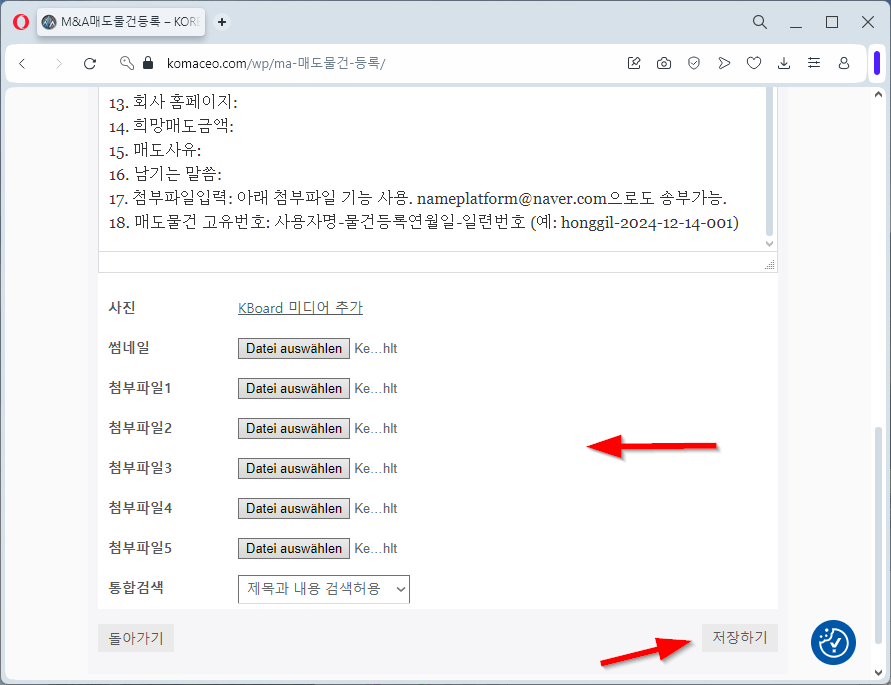Open the downloads icon in the toolbar
This screenshot has height=685, width=891.
click(784, 63)
